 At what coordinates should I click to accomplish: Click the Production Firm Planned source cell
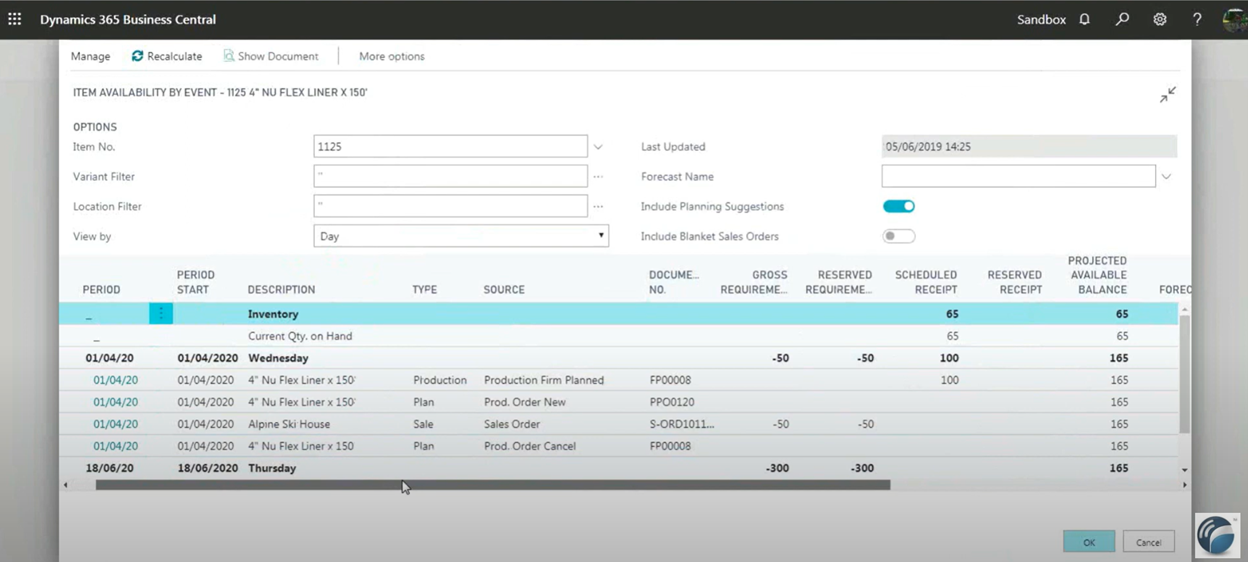[x=544, y=380]
